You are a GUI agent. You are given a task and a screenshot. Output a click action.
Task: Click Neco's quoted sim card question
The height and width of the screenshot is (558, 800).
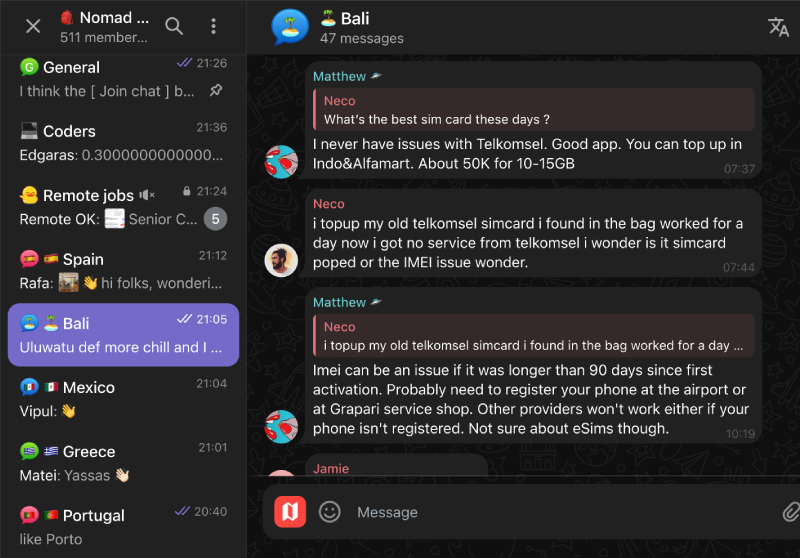[533, 110]
